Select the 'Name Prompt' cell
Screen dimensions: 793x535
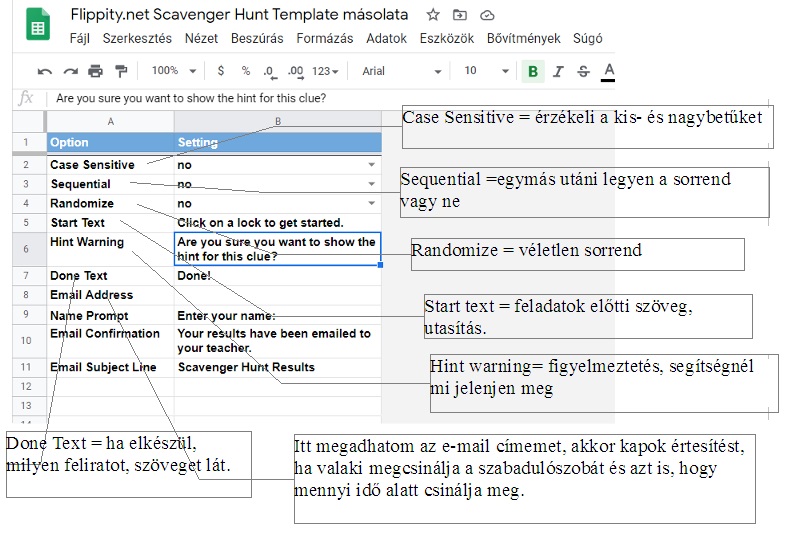click(110, 316)
